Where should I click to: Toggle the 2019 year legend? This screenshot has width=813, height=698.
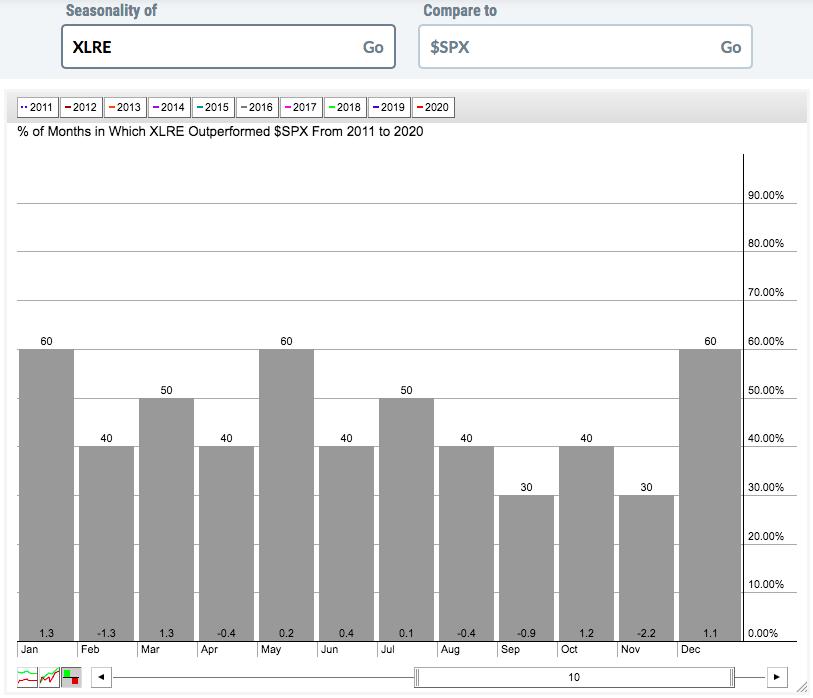[389, 107]
